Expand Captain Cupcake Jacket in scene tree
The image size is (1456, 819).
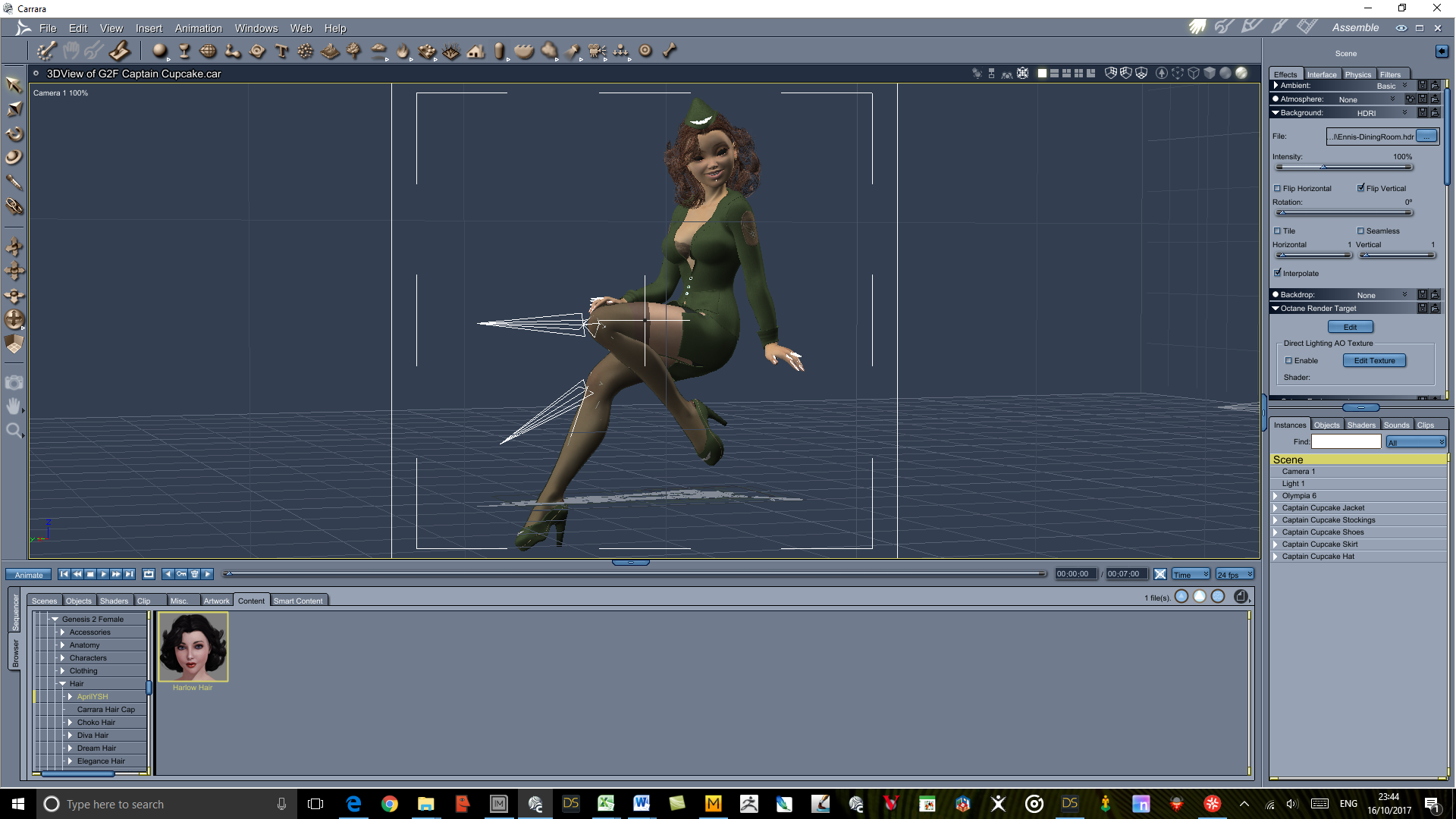(x=1276, y=508)
